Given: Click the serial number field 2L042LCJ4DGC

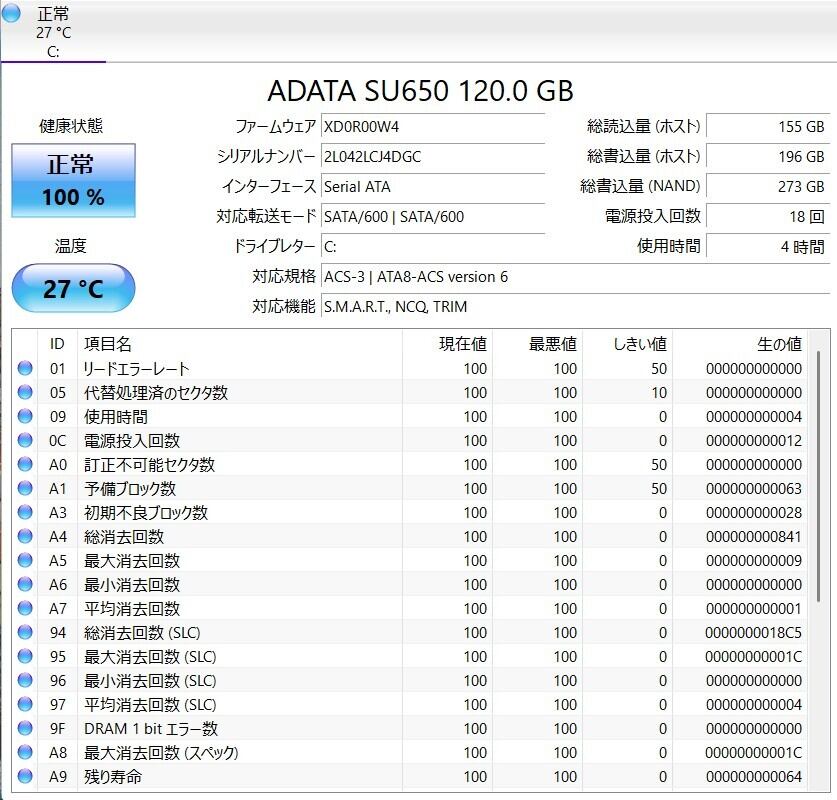Looking at the screenshot, I should click(432, 157).
